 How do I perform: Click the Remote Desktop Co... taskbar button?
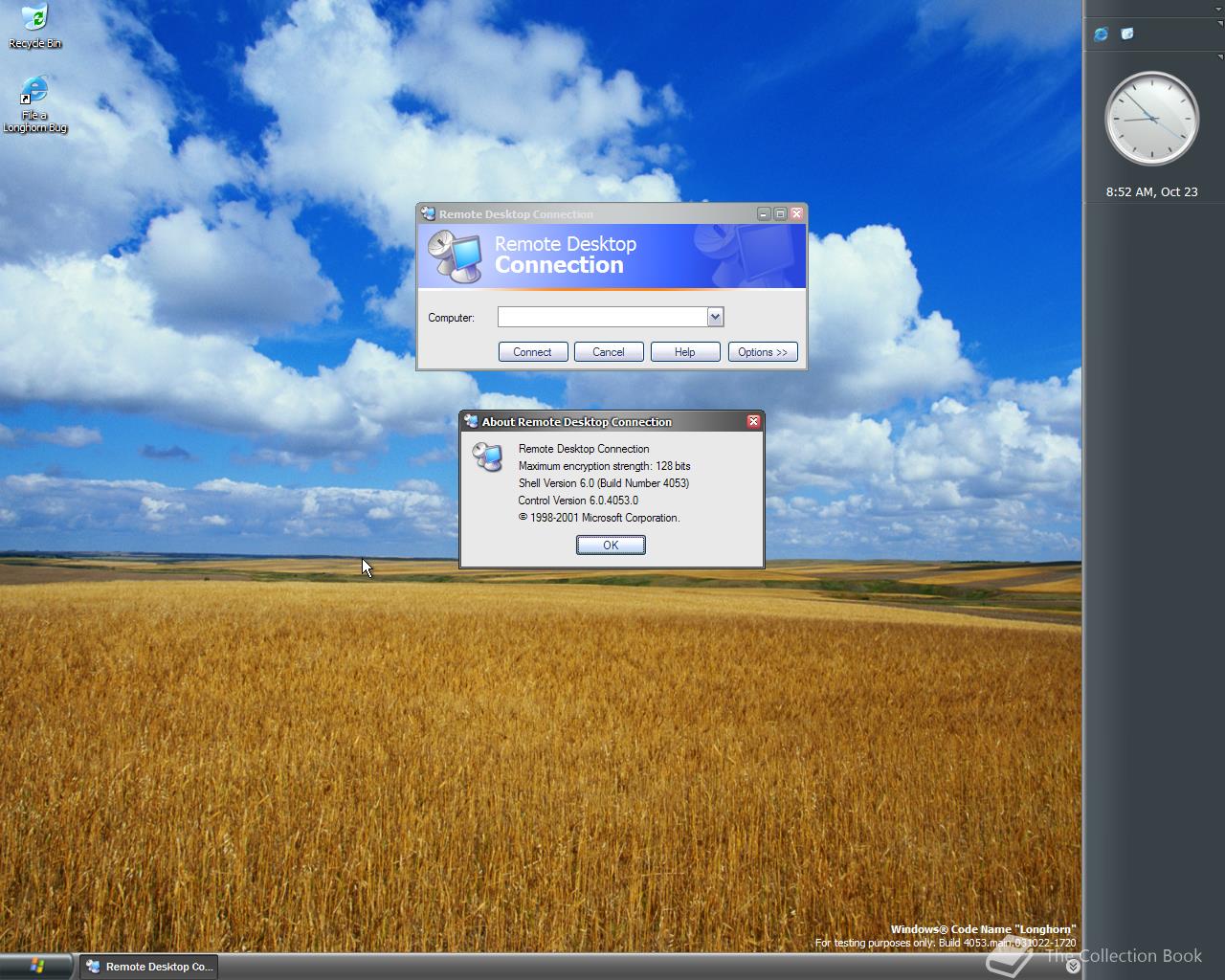coord(148,967)
